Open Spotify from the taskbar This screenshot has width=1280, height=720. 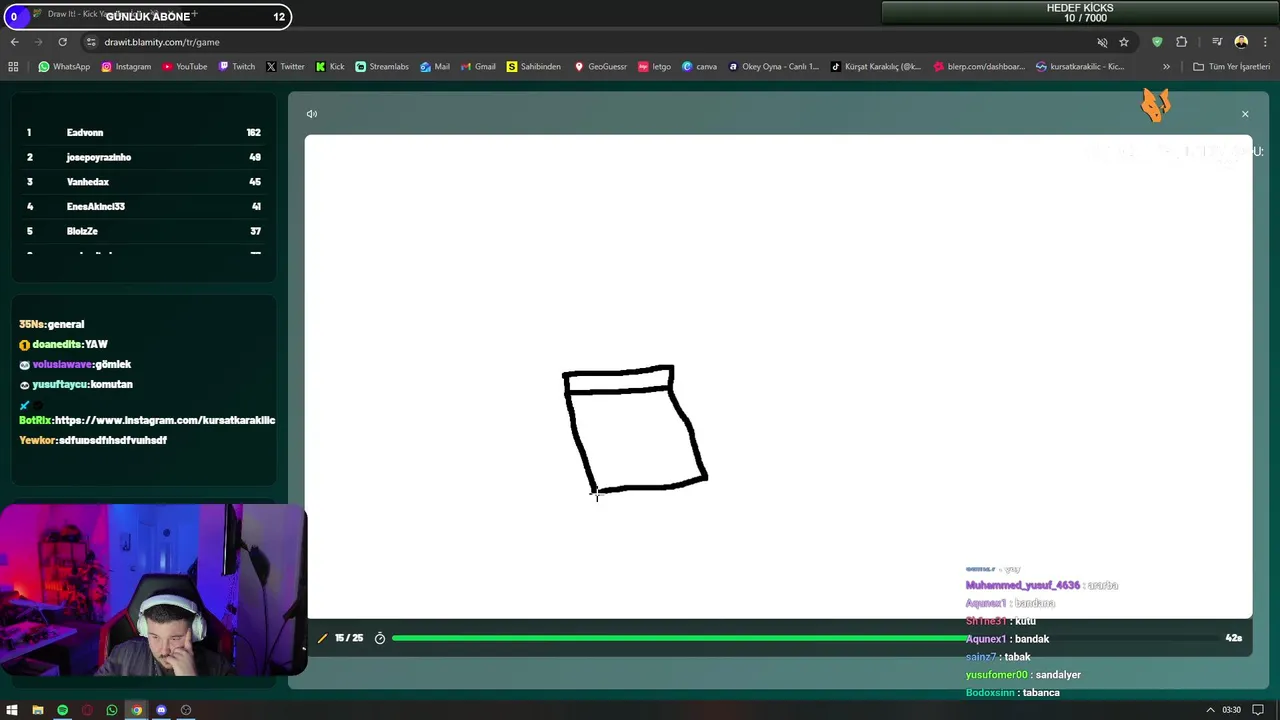click(62, 710)
